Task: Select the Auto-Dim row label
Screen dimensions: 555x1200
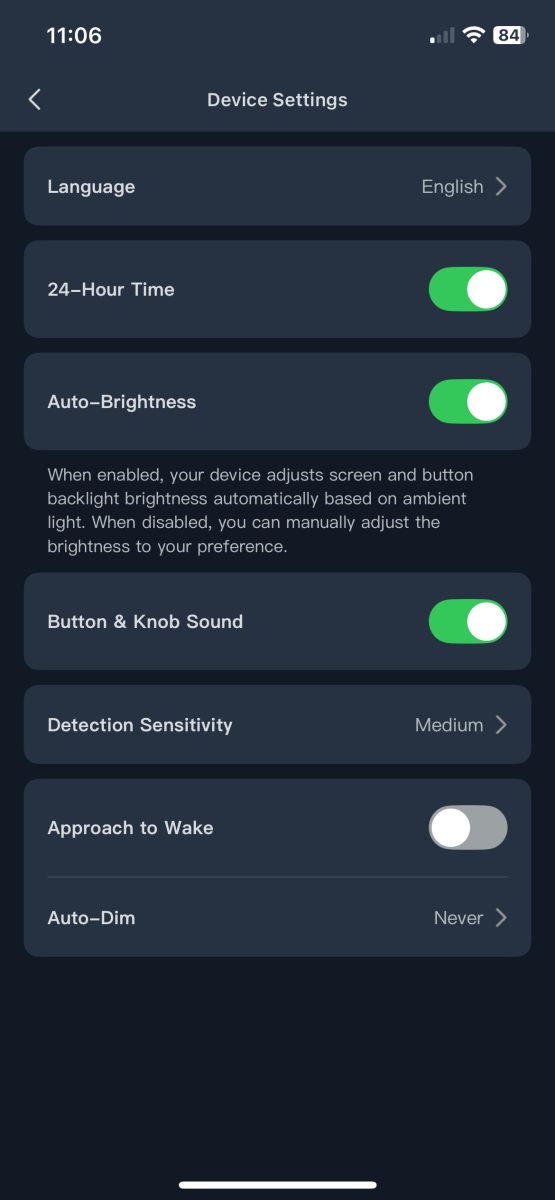Action: [x=91, y=918]
